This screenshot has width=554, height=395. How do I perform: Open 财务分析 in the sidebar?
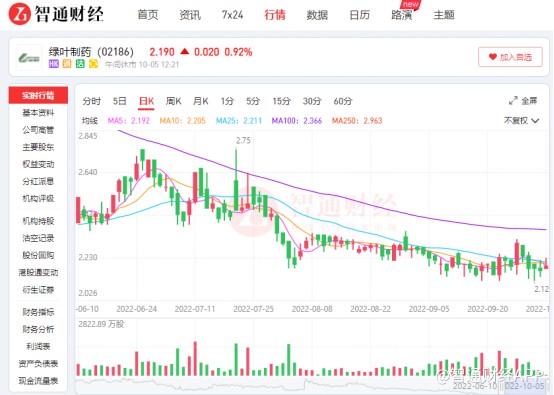click(38, 329)
